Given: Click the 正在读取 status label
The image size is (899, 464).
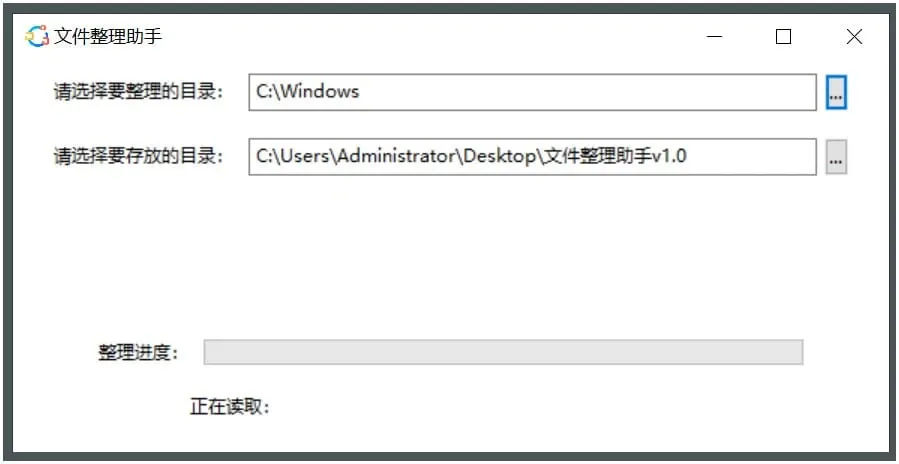Looking at the screenshot, I should [230, 407].
